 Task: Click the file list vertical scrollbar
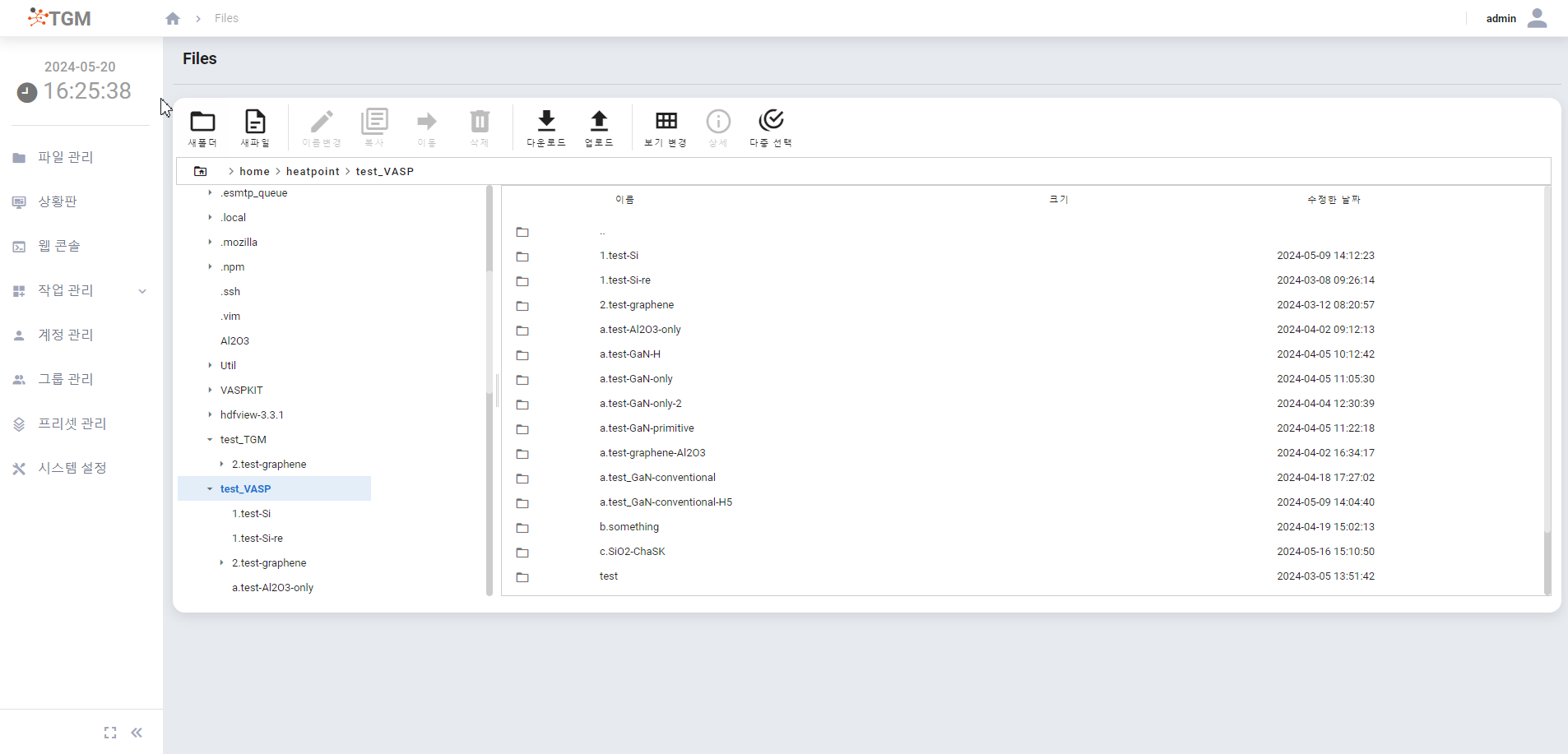[x=1547, y=559]
